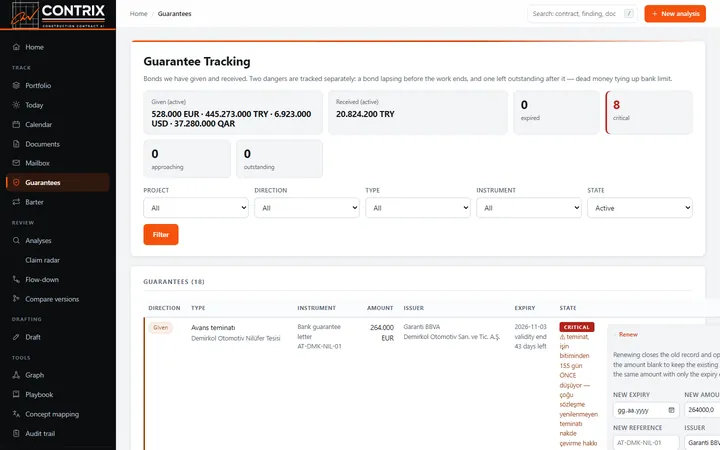
Task: Click the Received (active) totals card
Action: coord(418,112)
